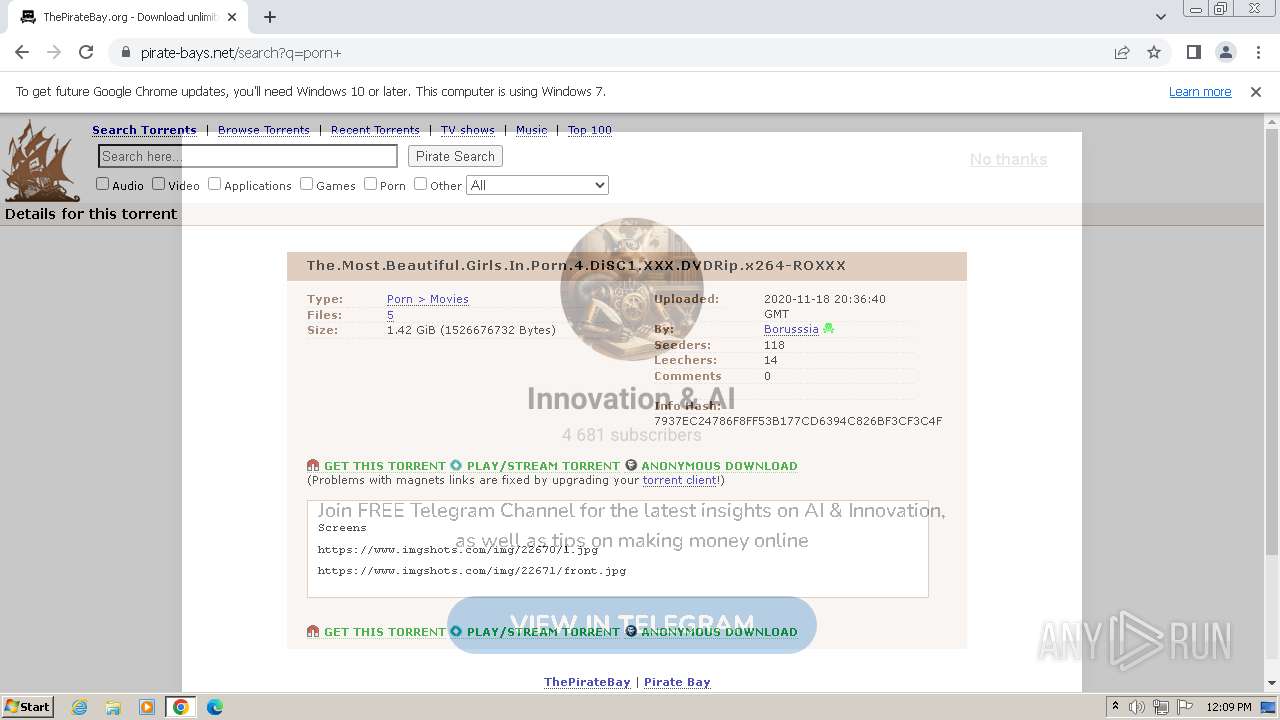Open the Pirate Bay footer link

pos(677,682)
